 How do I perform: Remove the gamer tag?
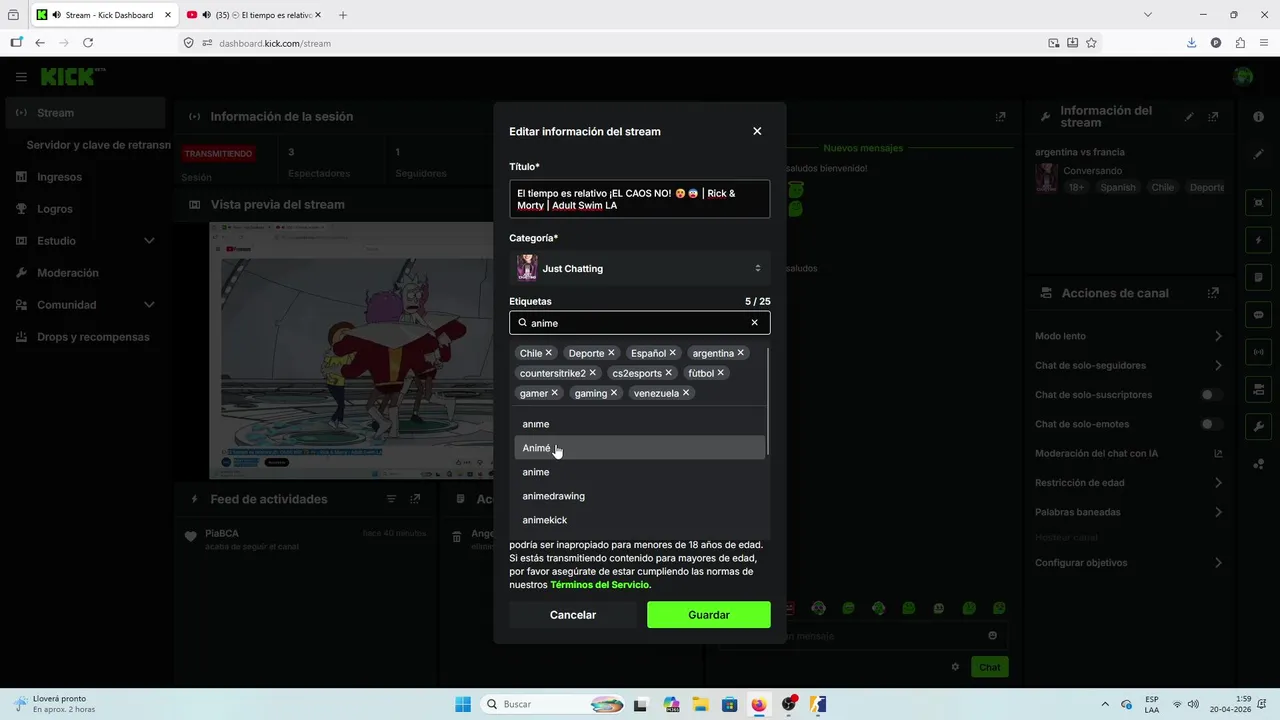pos(555,393)
